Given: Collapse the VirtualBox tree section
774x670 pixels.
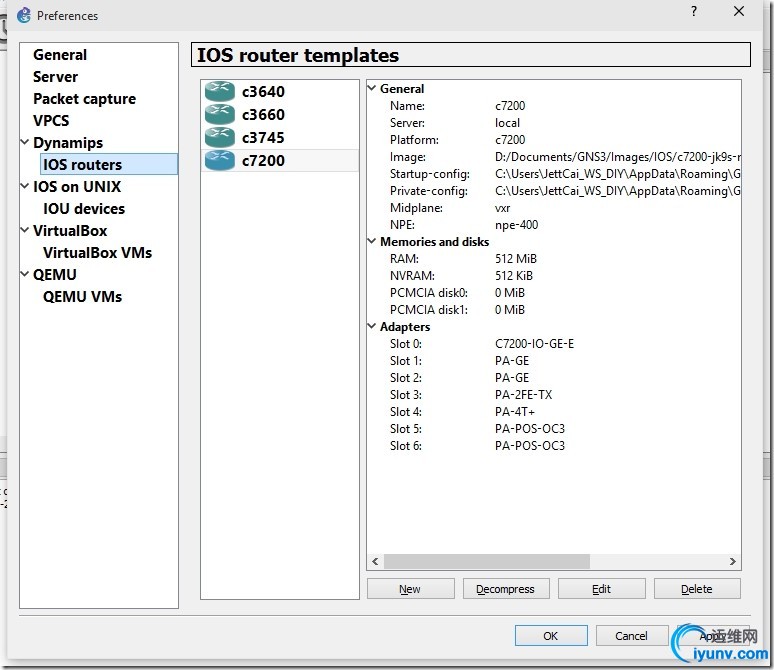Looking at the screenshot, I should pos(25,230).
